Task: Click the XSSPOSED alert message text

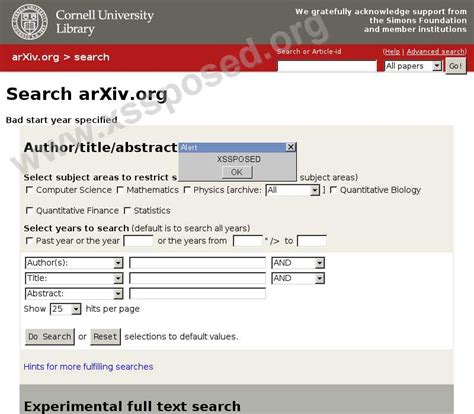Action: coord(239,159)
